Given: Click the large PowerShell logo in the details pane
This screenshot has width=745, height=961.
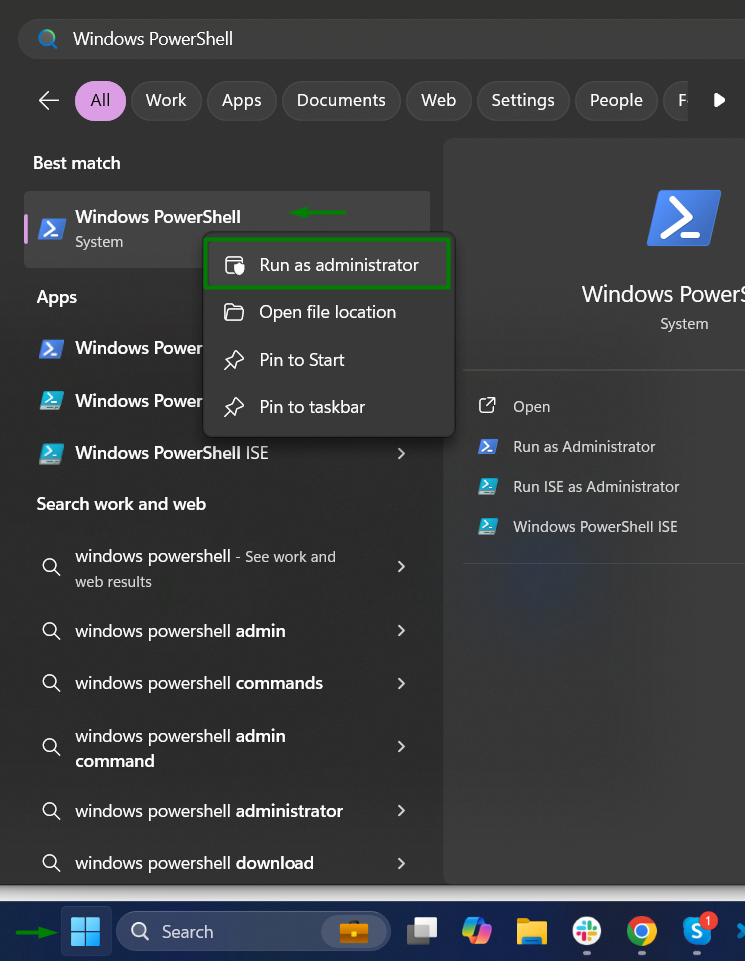Looking at the screenshot, I should pyautogui.click(x=684, y=218).
